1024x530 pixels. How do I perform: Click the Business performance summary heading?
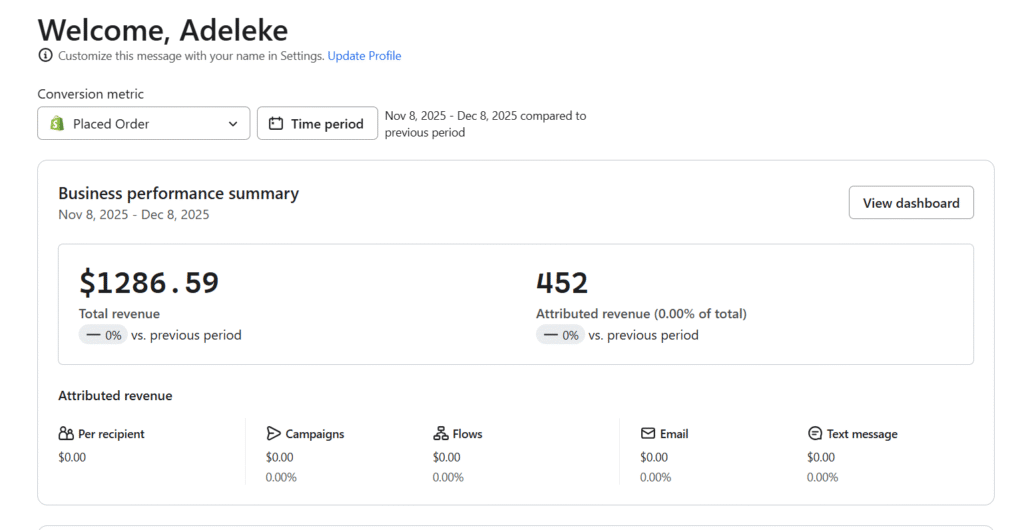tap(178, 194)
